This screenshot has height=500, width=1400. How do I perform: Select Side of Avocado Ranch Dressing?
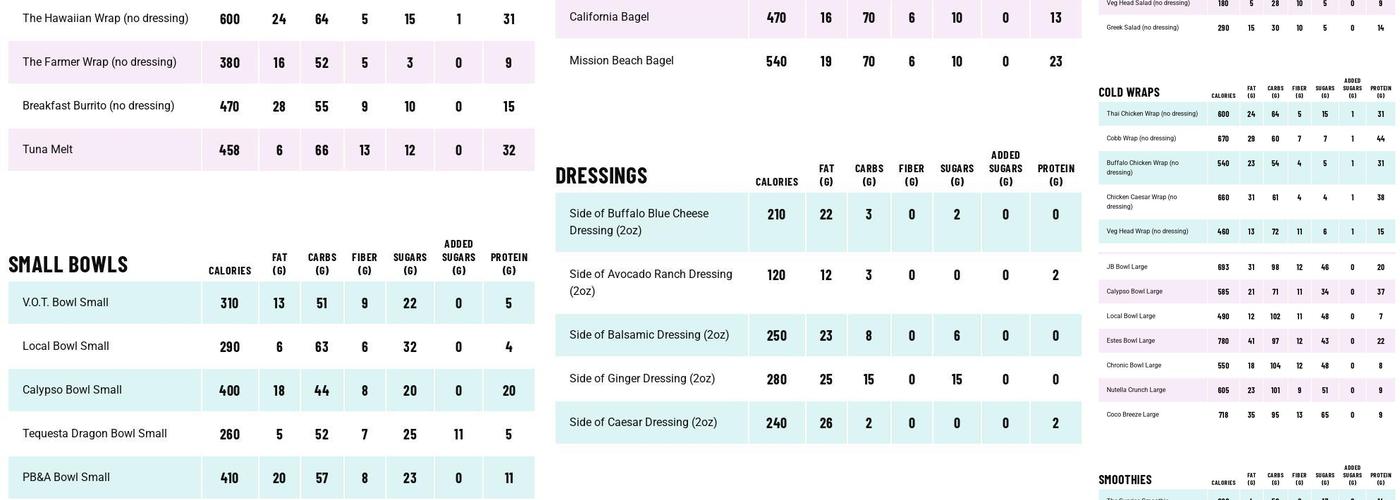point(650,282)
